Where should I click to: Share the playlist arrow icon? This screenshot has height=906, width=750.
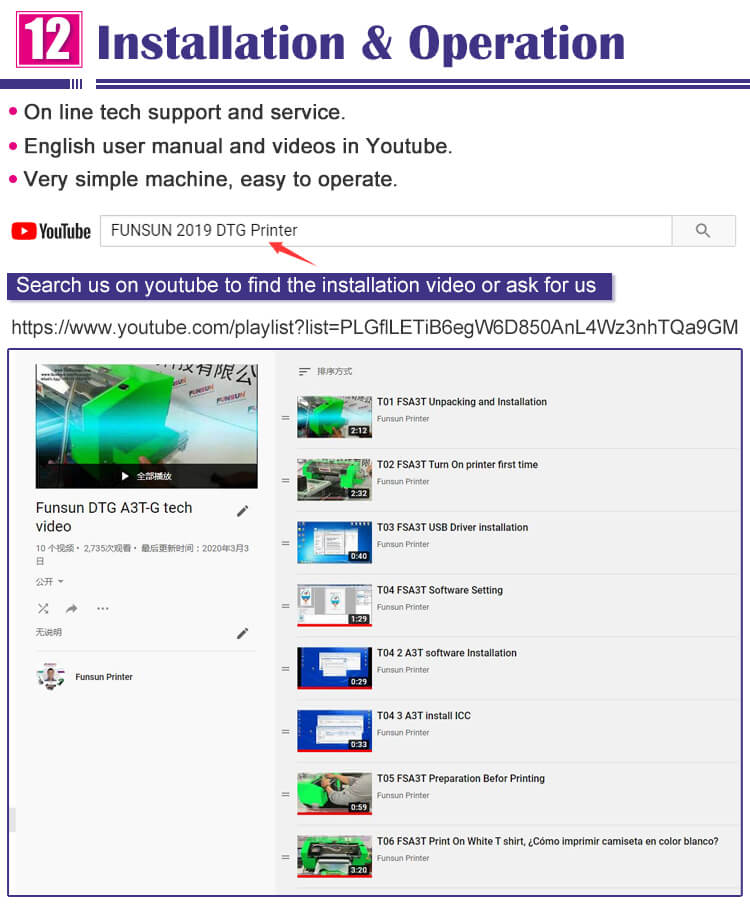pos(72,608)
